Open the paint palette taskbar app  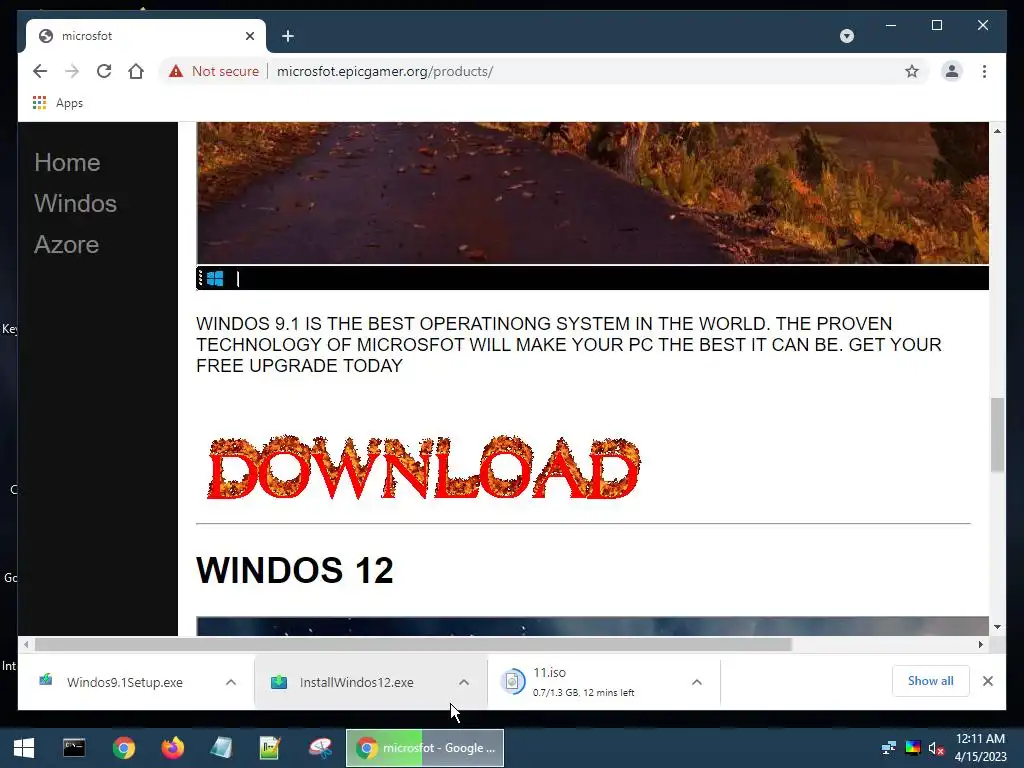click(320, 748)
